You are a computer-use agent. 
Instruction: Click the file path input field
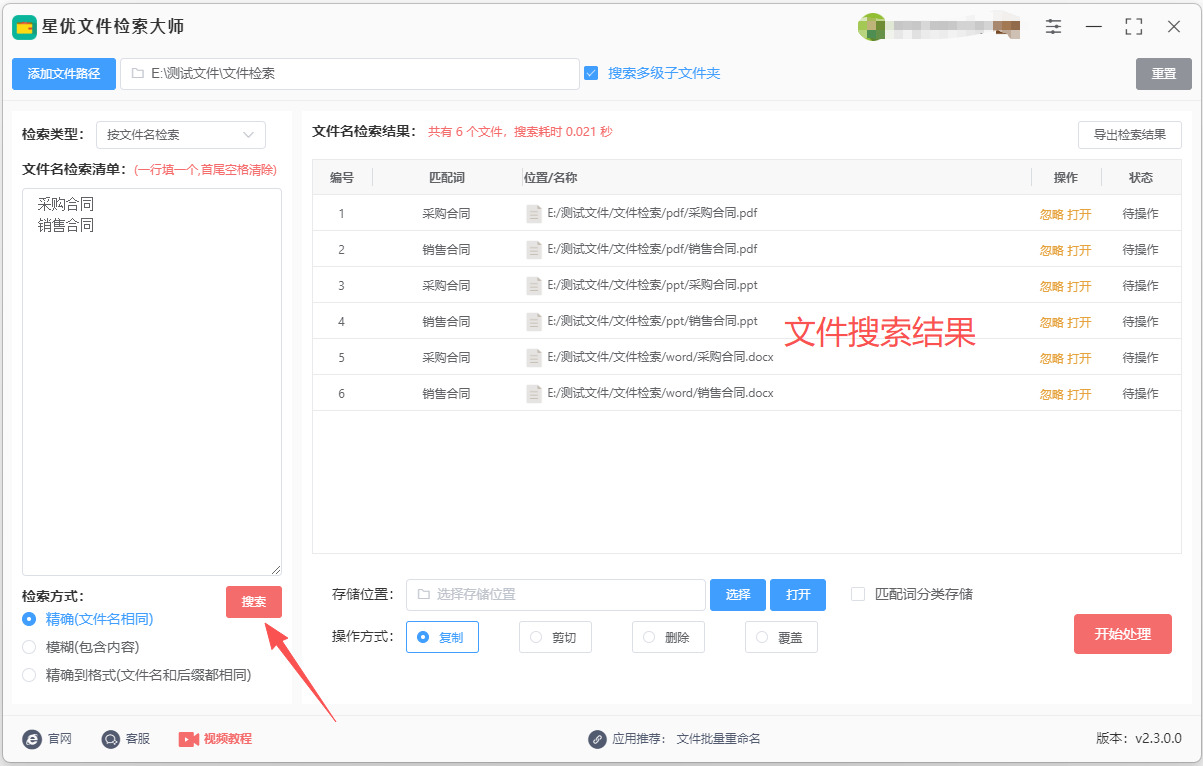[350, 74]
